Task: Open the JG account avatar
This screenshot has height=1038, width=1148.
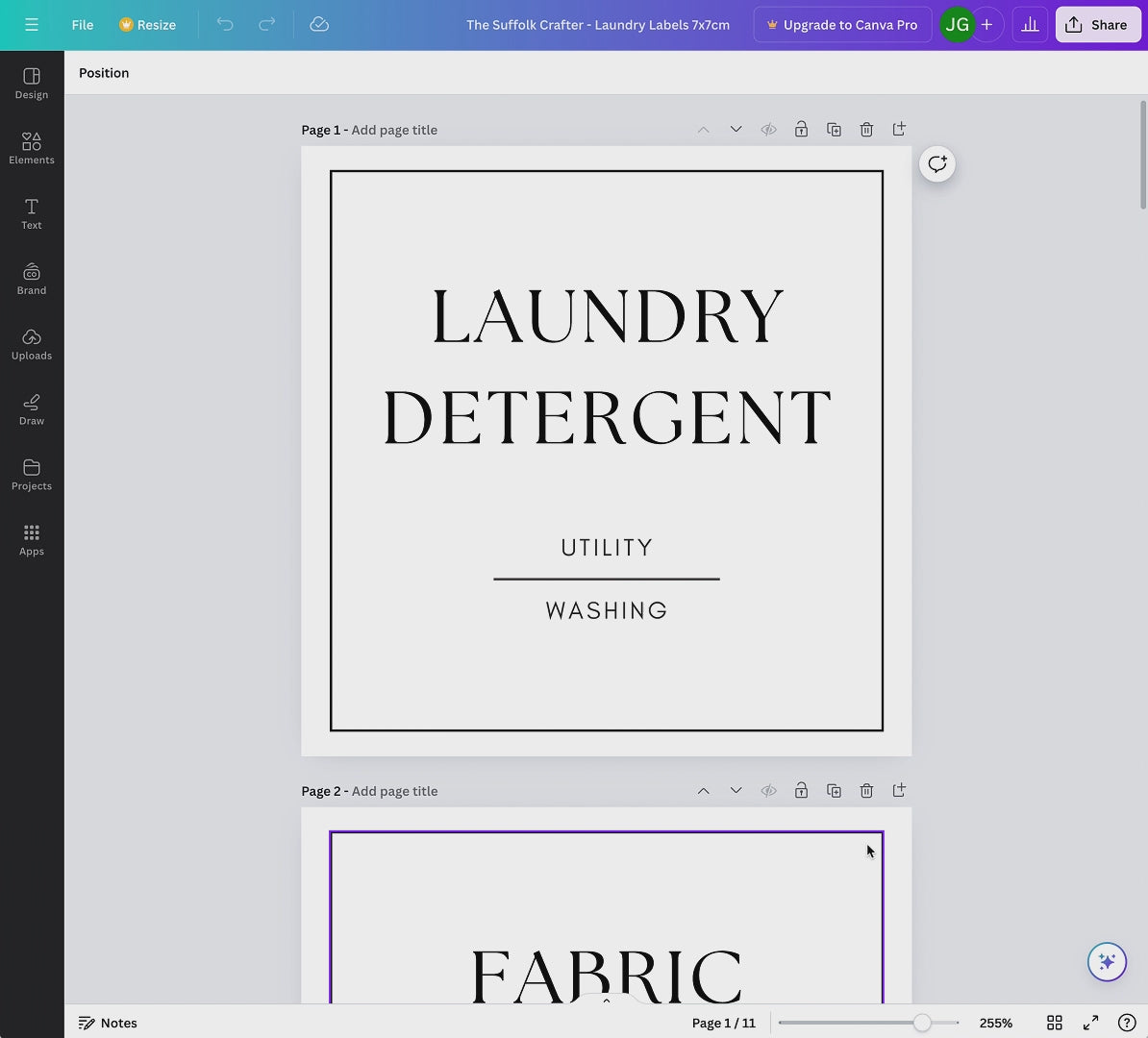Action: (957, 25)
